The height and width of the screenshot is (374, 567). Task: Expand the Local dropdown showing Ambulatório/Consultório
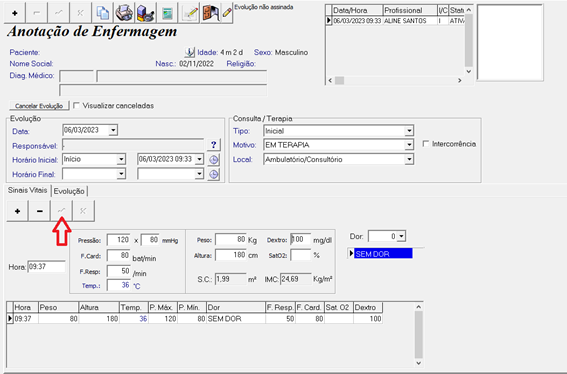point(409,160)
